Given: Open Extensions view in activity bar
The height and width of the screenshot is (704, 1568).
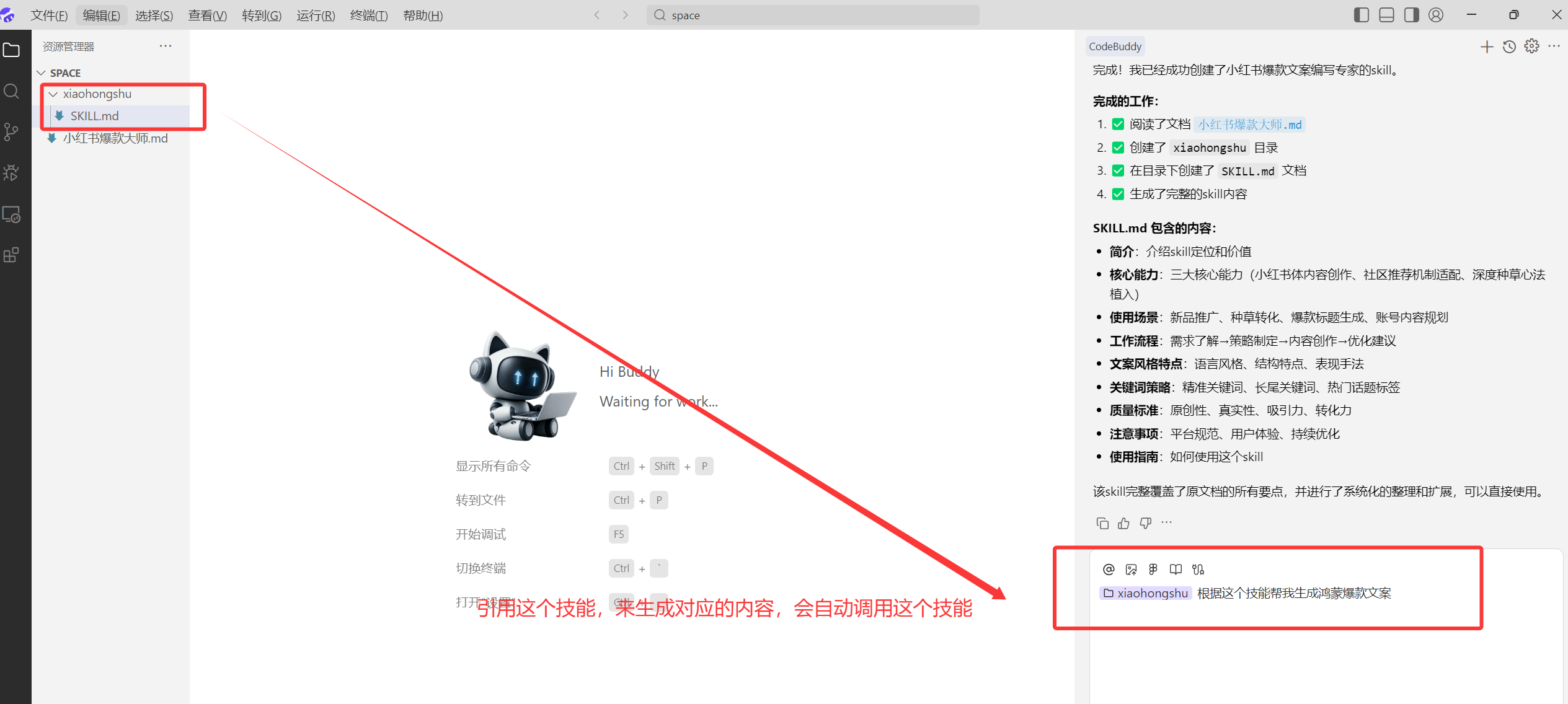Looking at the screenshot, I should (11, 255).
